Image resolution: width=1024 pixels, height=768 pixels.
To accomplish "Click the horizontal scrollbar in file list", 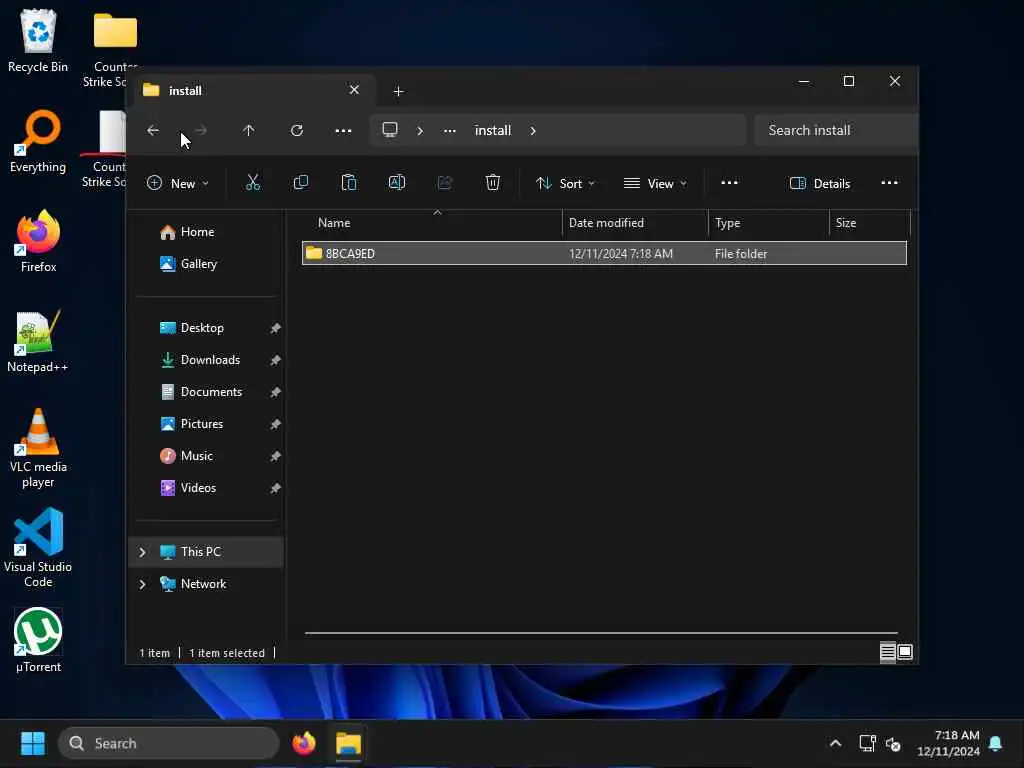I will pyautogui.click(x=601, y=633).
